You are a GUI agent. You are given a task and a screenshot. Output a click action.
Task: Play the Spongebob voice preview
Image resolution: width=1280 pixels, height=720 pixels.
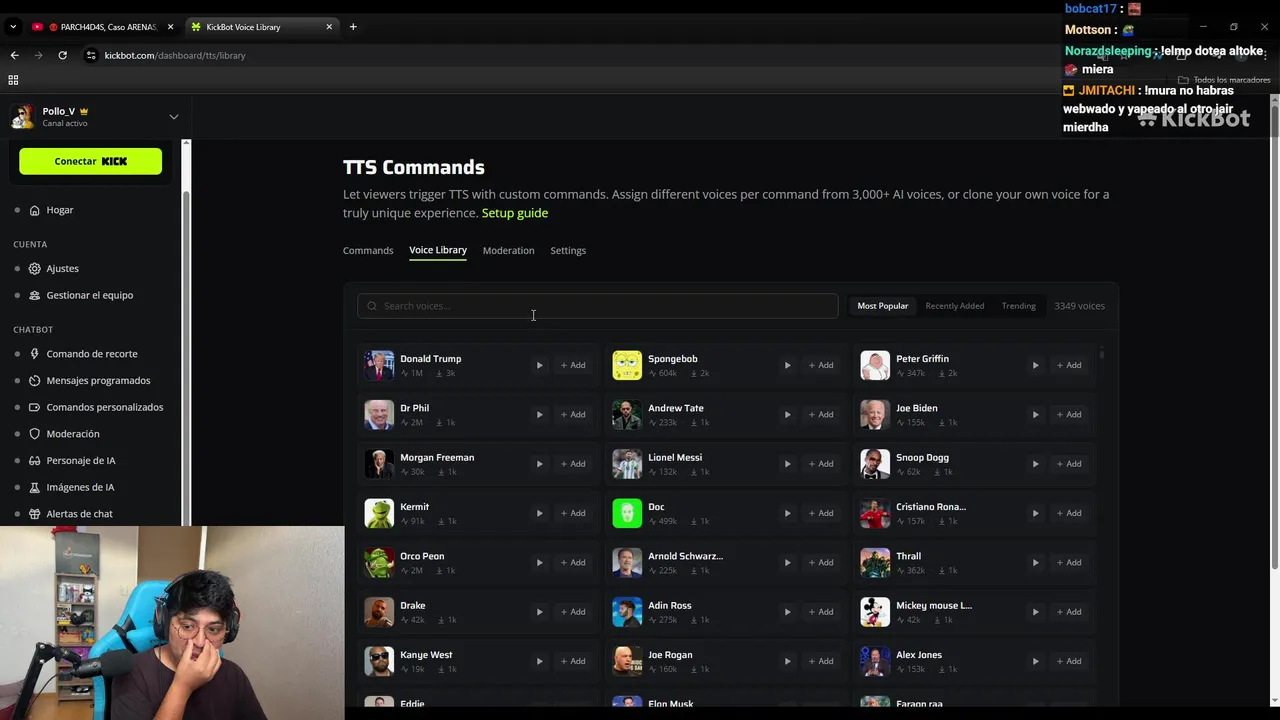coord(787,365)
